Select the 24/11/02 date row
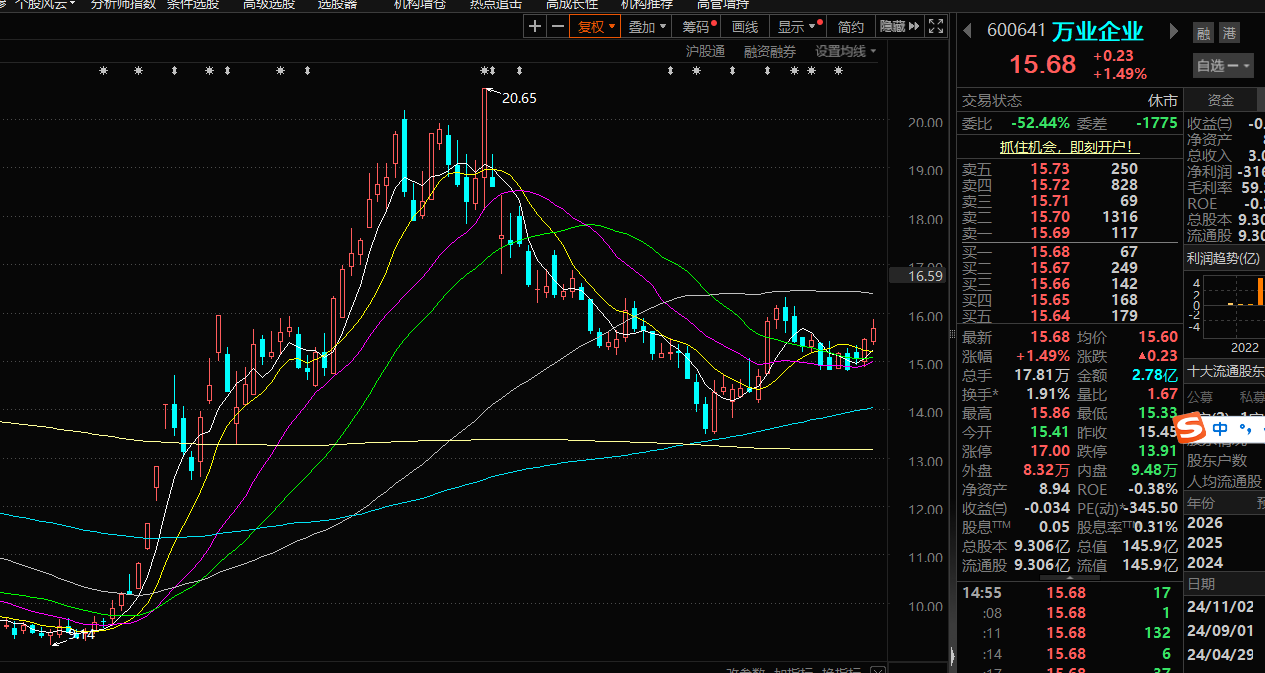Screen dimensions: 1265x673 pos(1225,606)
